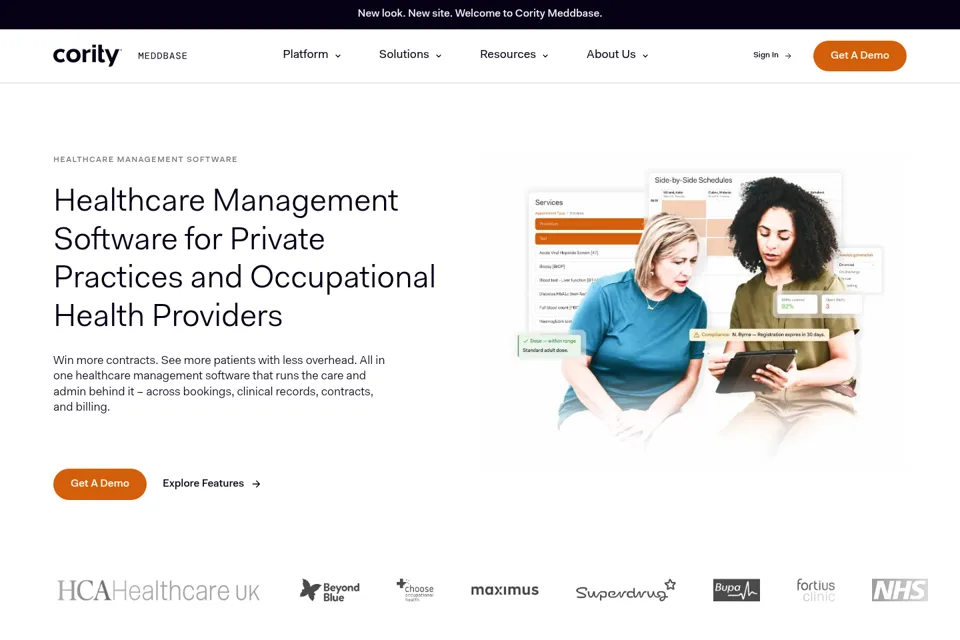Screen dimensions: 960x640
Task: Click the Superdrug logo
Action: pos(626,590)
